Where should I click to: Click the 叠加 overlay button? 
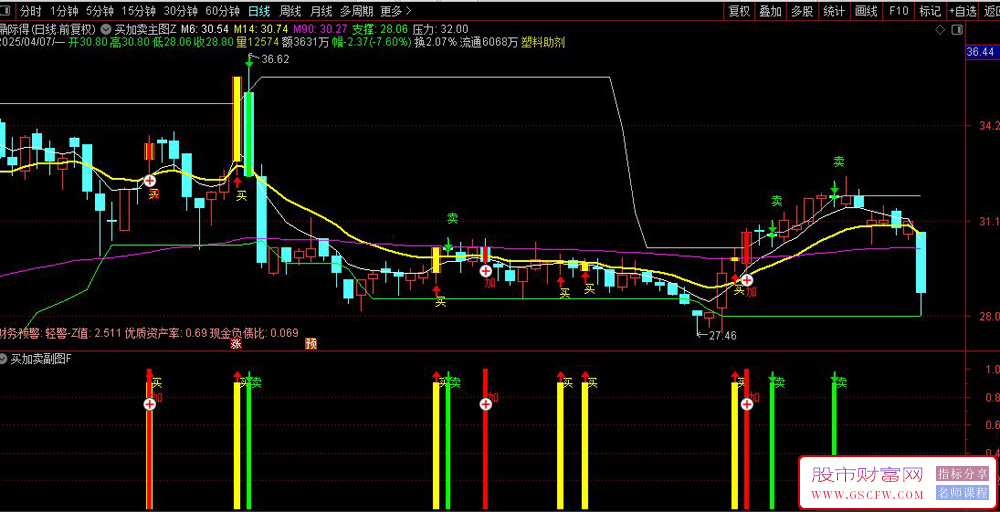[x=771, y=11]
